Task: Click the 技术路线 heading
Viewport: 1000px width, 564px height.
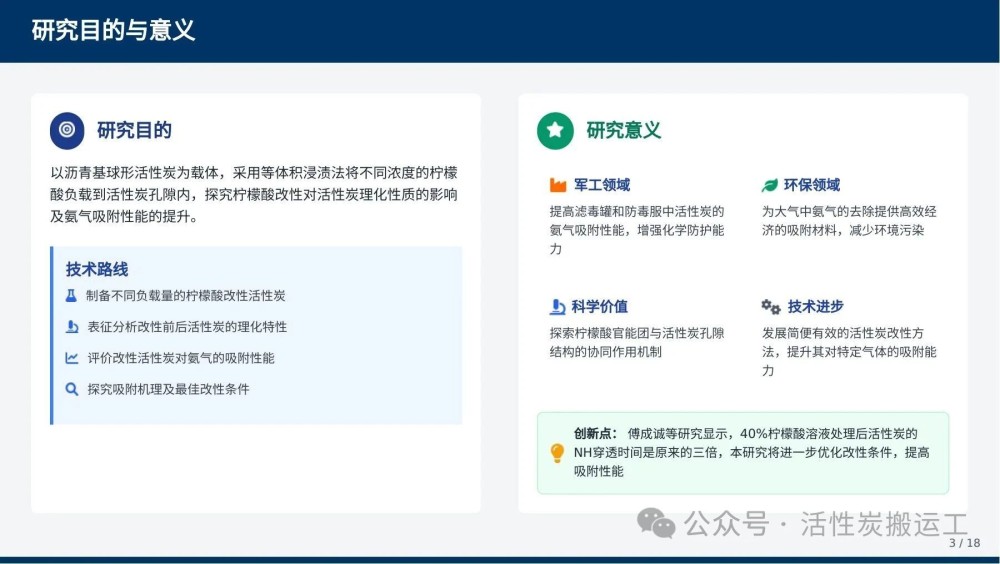Action: pyautogui.click(x=97, y=269)
